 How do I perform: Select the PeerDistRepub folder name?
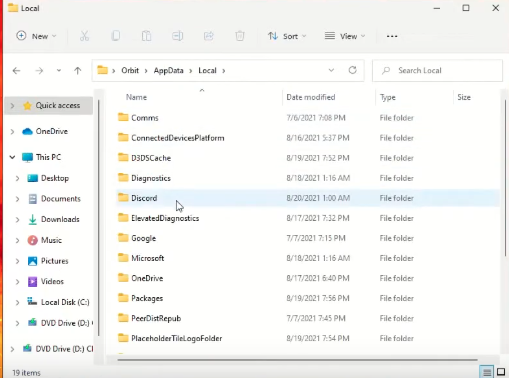(x=156, y=318)
